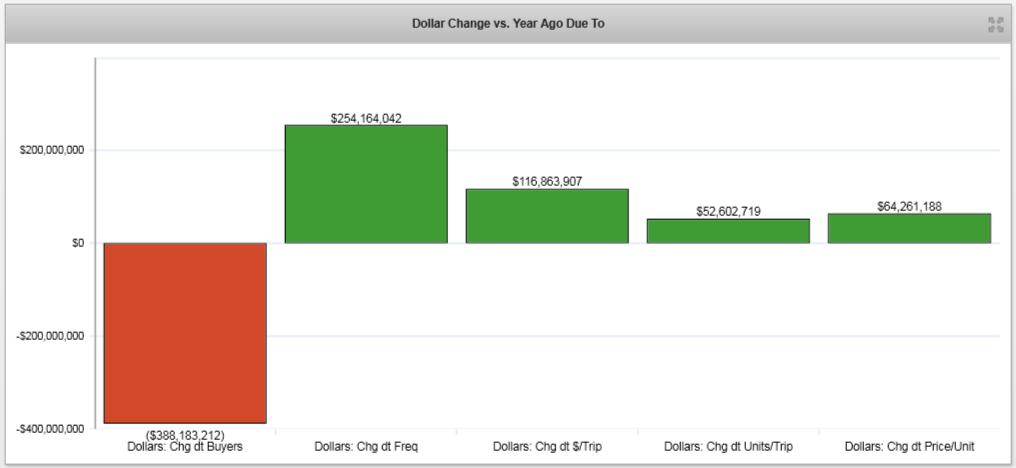Select "Dollars: Chg dt Price/Unit" axis label
Screen dimensions: 1016x468
click(x=909, y=447)
